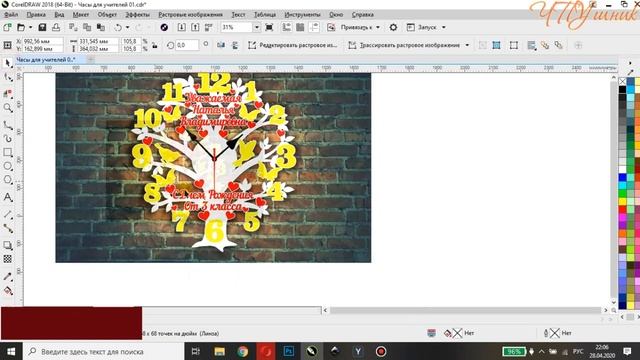Toggle the lock ratio padlock
Image resolution: width=640 pixels, height=360 pixels.
155,45
